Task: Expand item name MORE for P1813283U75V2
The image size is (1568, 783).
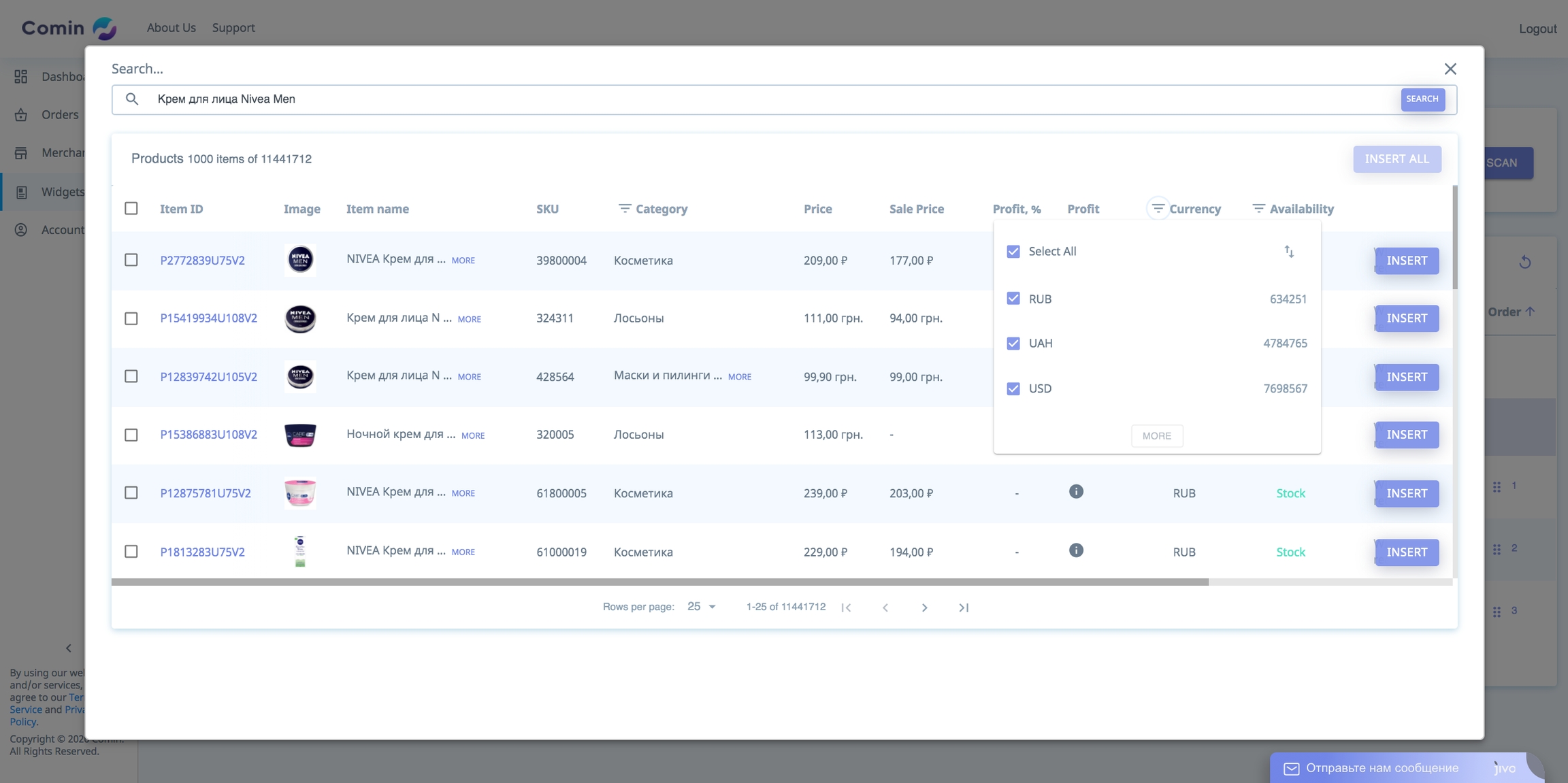Action: (463, 552)
